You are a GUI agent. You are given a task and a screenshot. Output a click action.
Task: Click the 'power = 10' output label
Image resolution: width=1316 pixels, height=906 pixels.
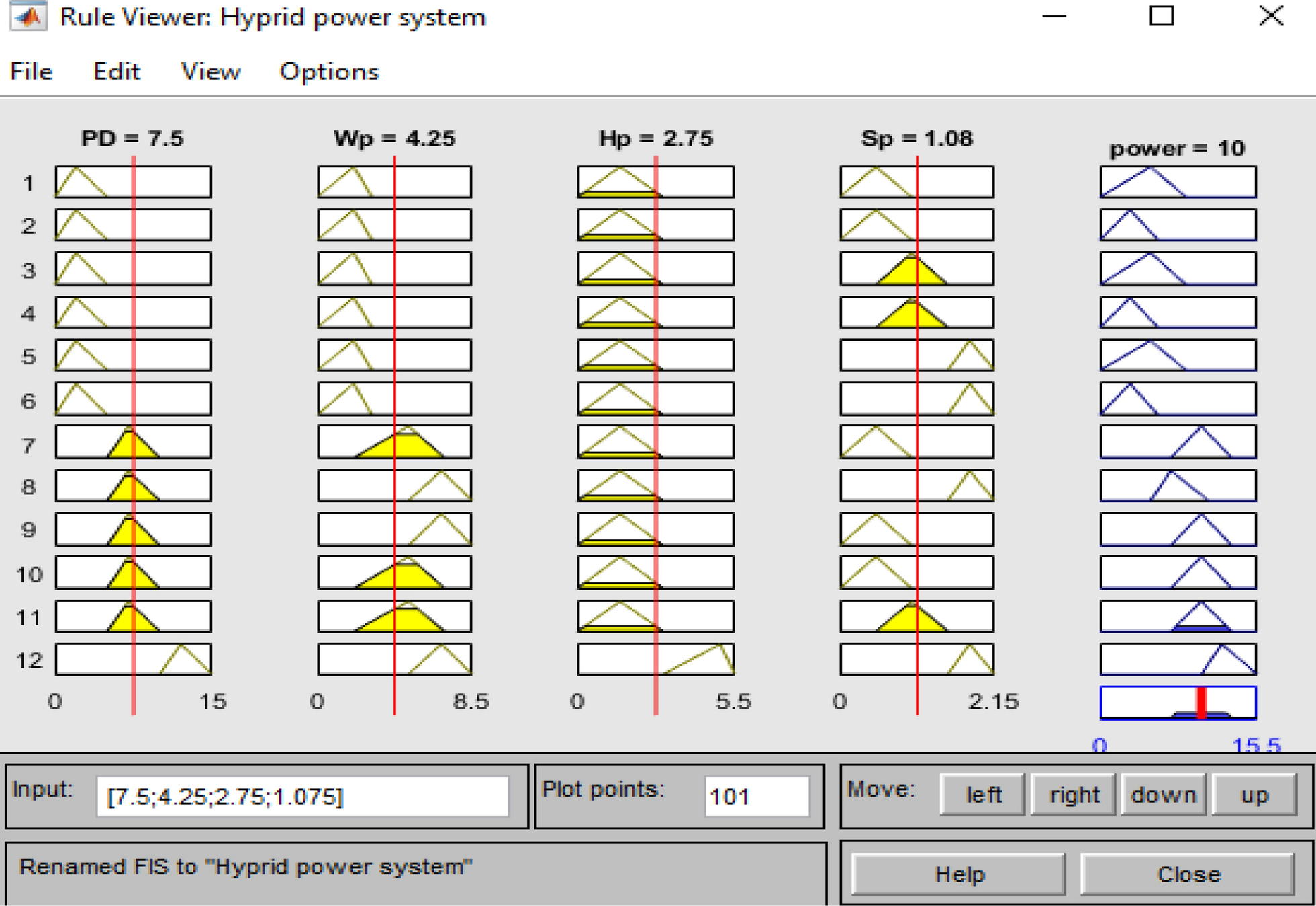tap(1177, 148)
